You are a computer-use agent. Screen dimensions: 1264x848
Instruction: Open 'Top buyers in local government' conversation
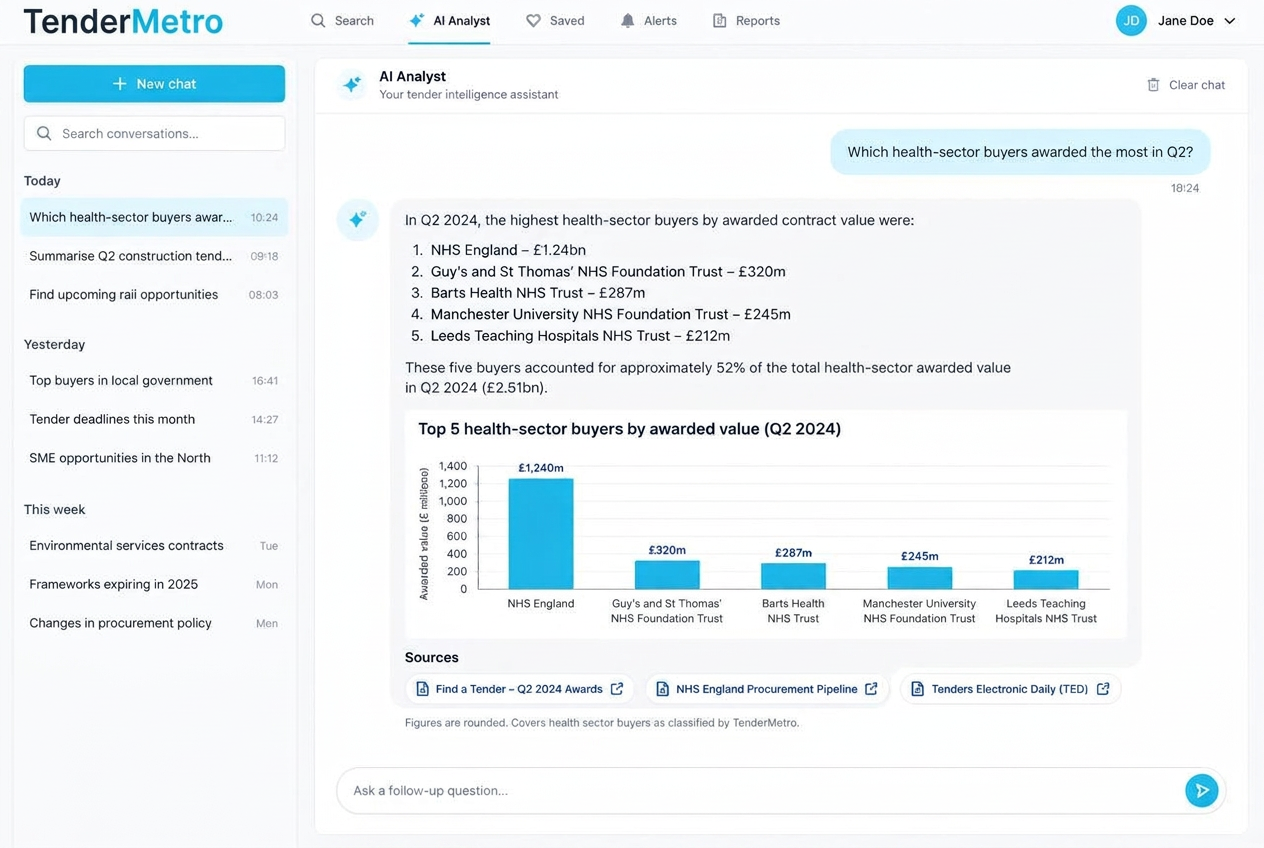154,381
